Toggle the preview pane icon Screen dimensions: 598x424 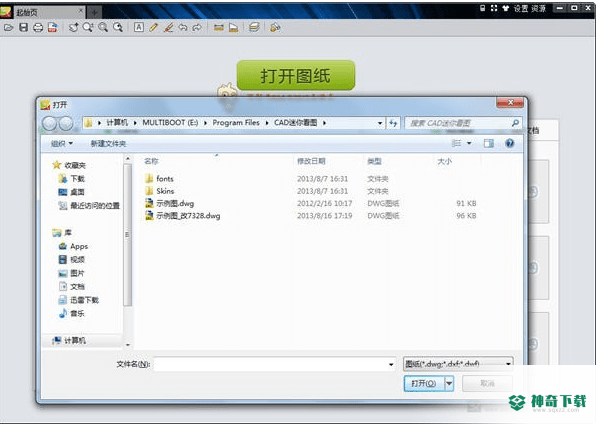[489, 143]
